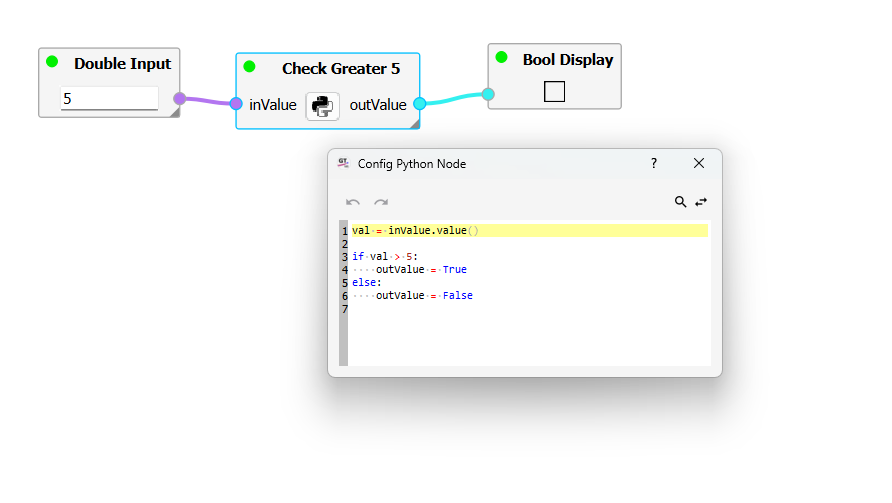Open the Python script editor icon in Check Greater 5

click(x=323, y=106)
